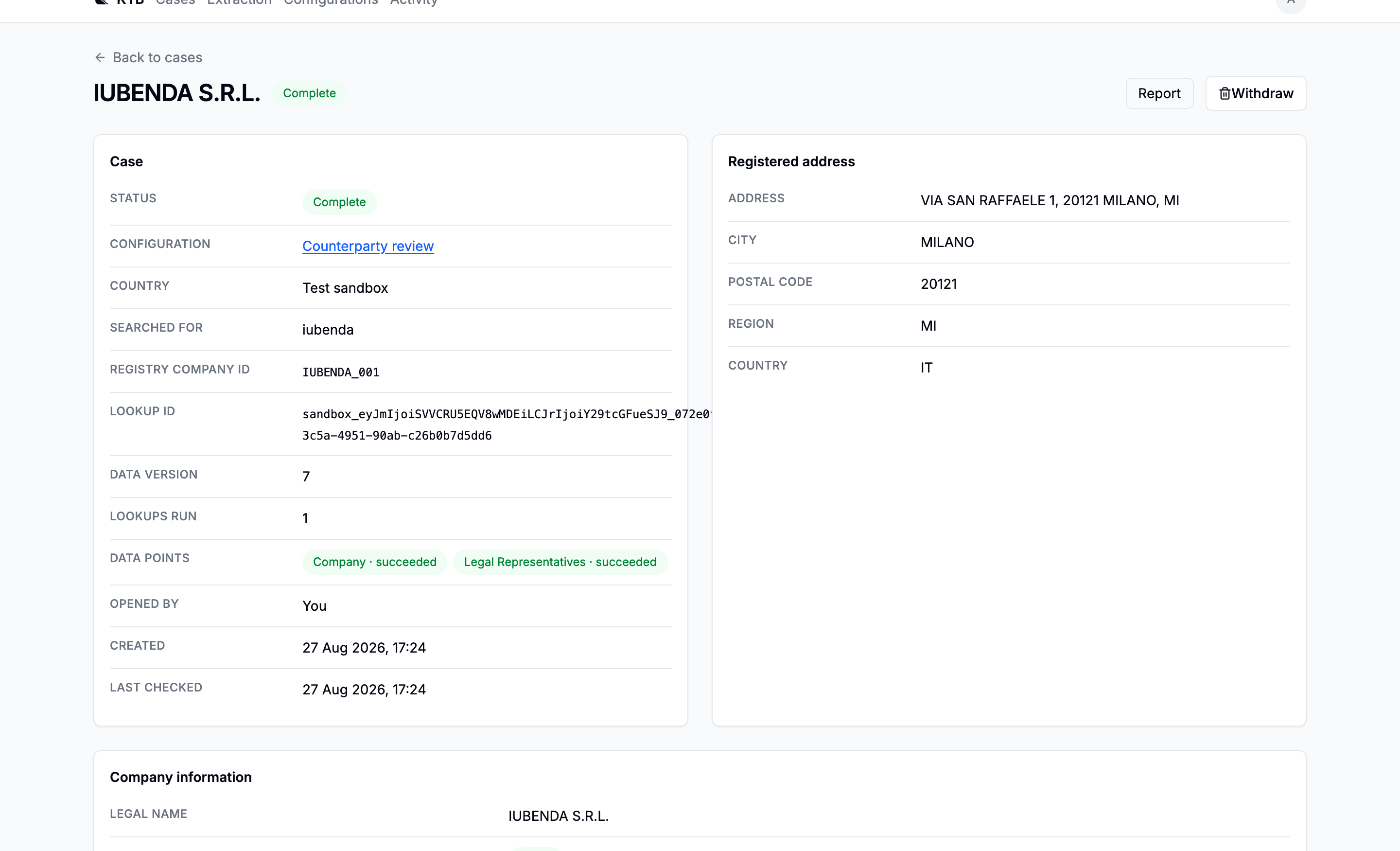Select the address VIA SAN RAFFAELE 1, 20121 MILANO, MI

pos(1050,201)
